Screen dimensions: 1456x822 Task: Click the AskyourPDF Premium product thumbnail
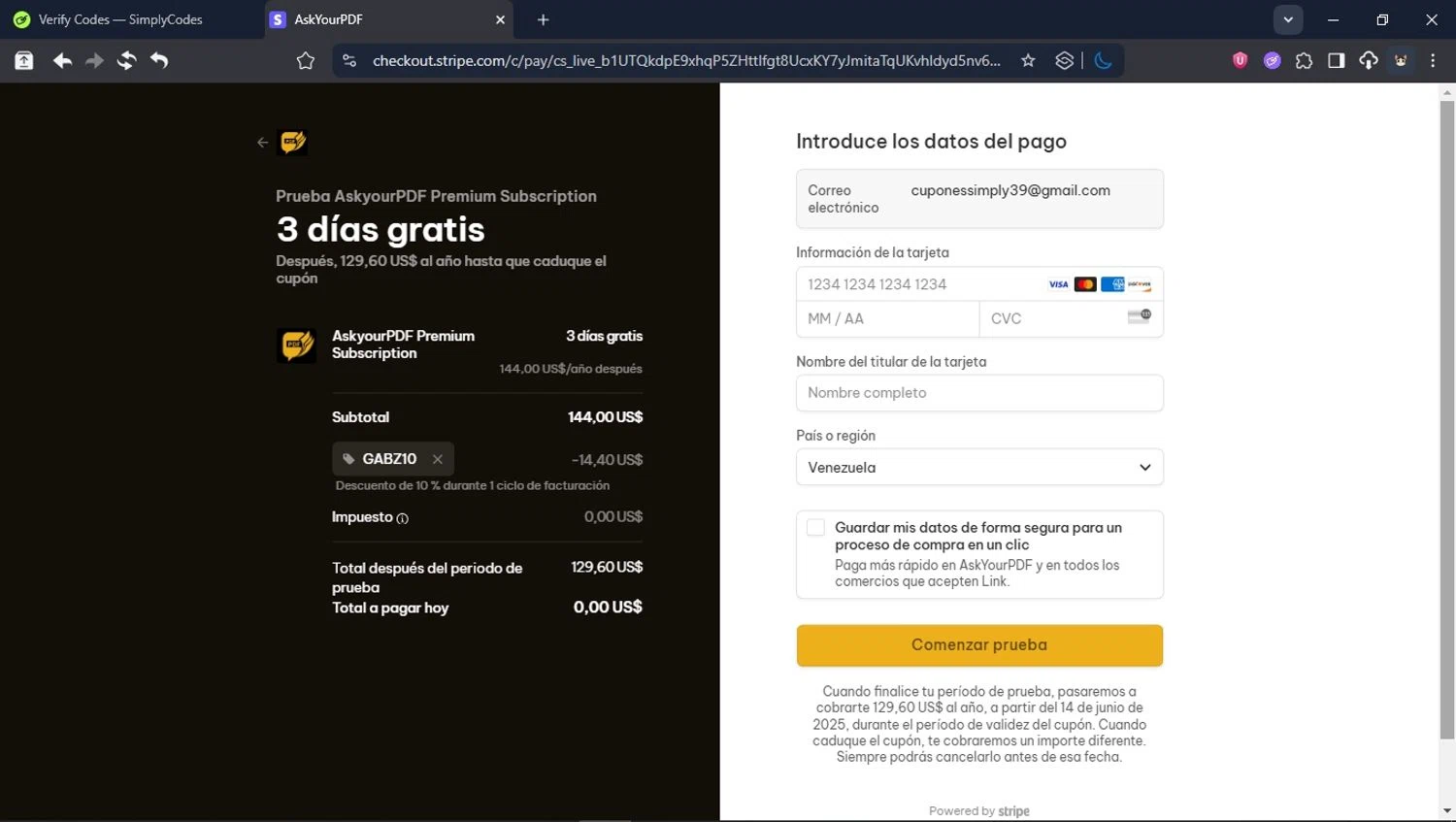pos(296,345)
